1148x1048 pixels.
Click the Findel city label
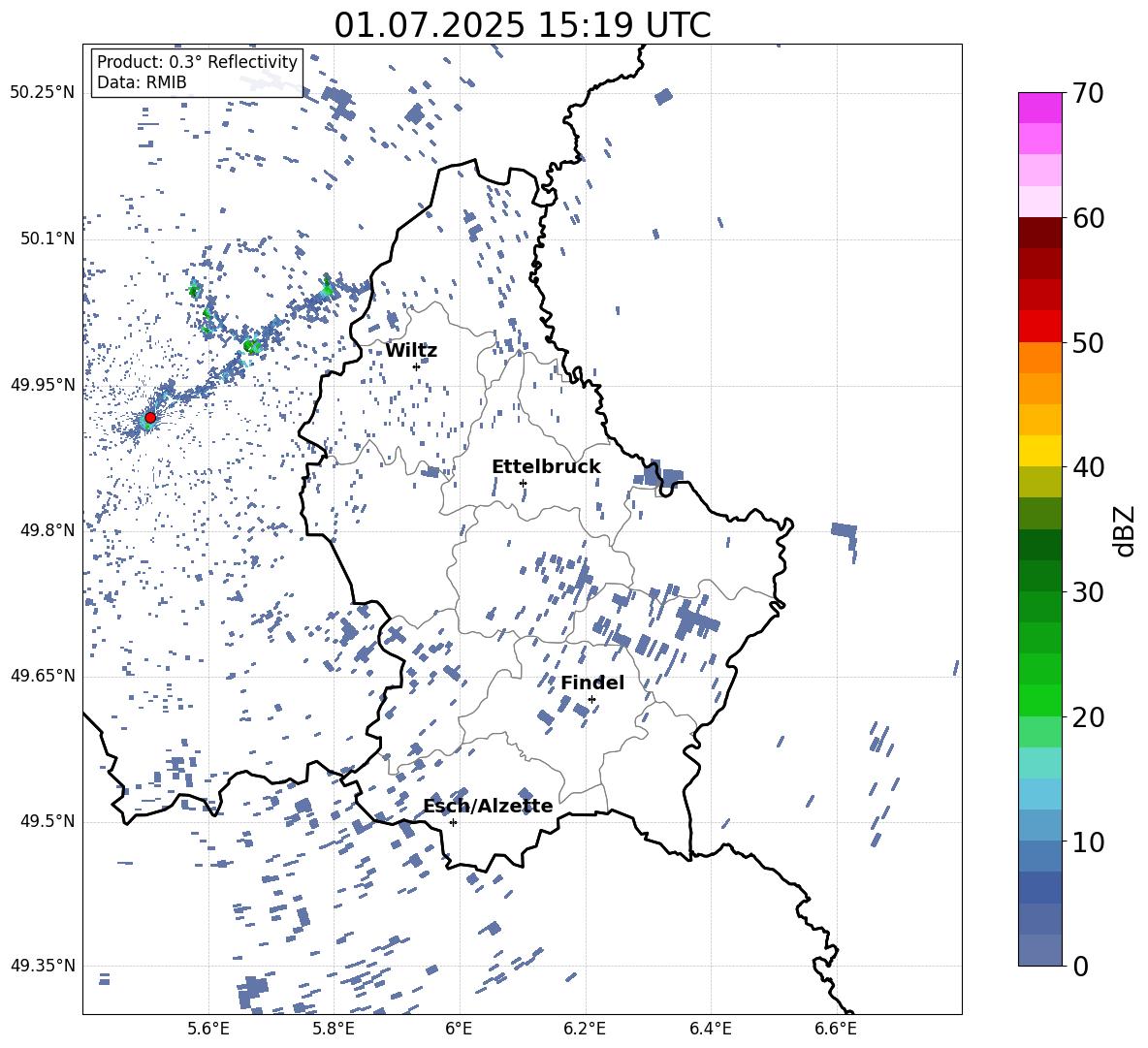[592, 683]
